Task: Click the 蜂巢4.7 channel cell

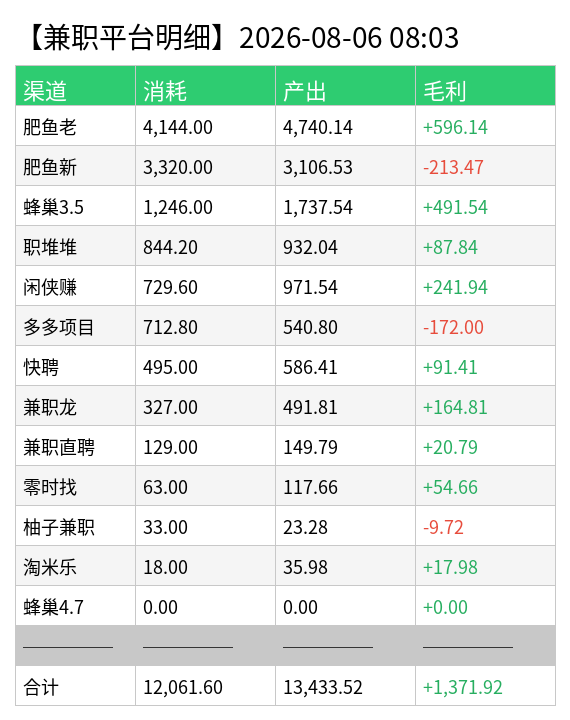Action: [x=75, y=606]
